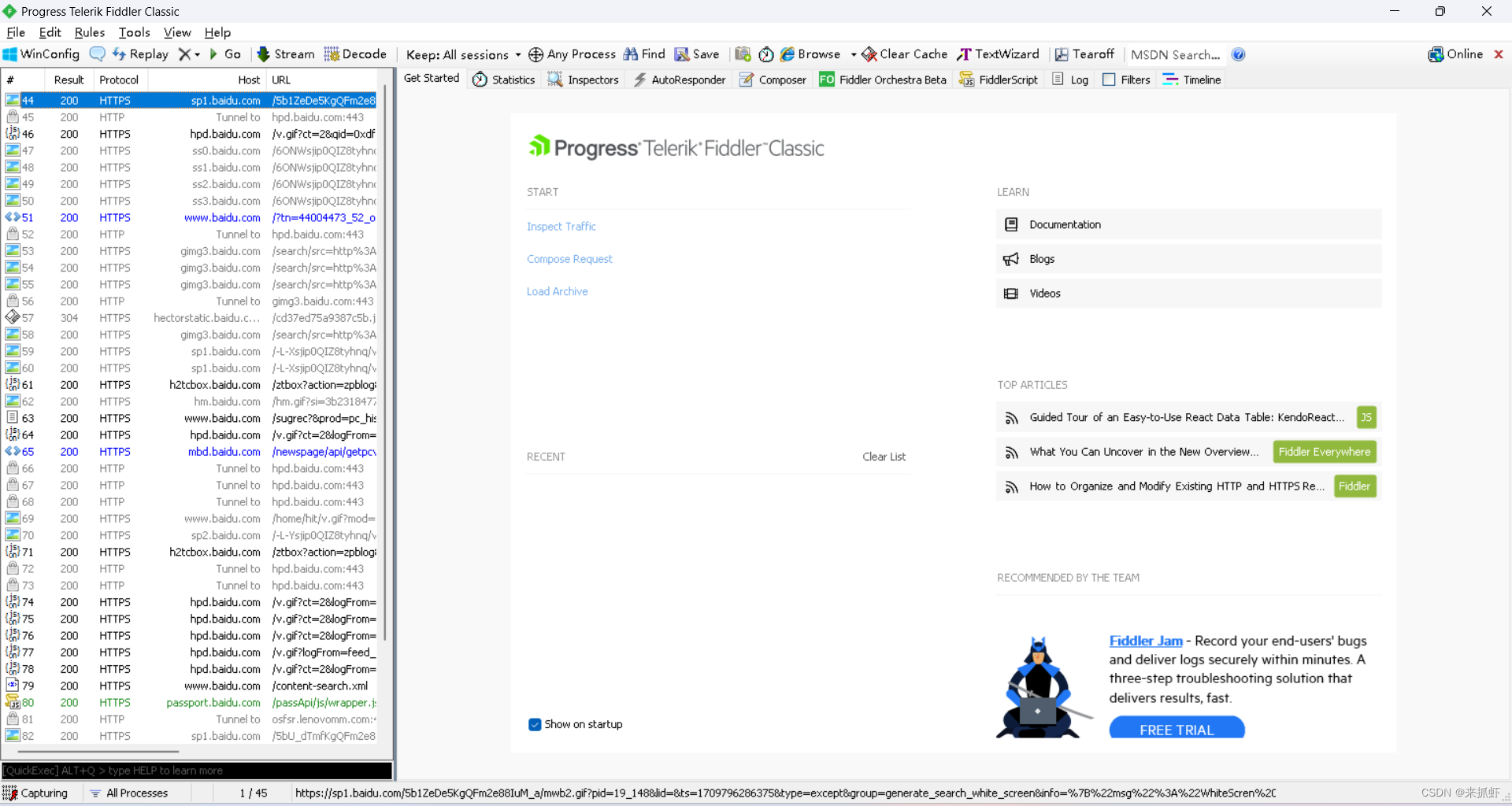
Task: Click the camera screenshot icon
Action: (743, 54)
